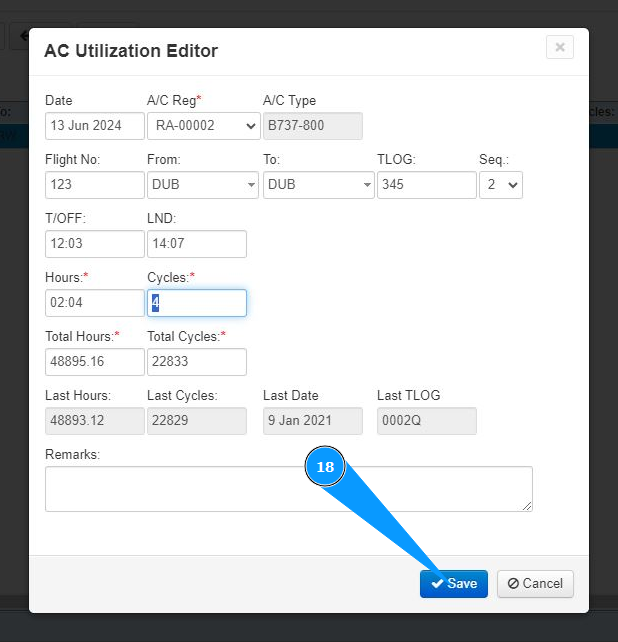Open the Seq. dropdown
This screenshot has width=618, height=642.
(x=500, y=185)
